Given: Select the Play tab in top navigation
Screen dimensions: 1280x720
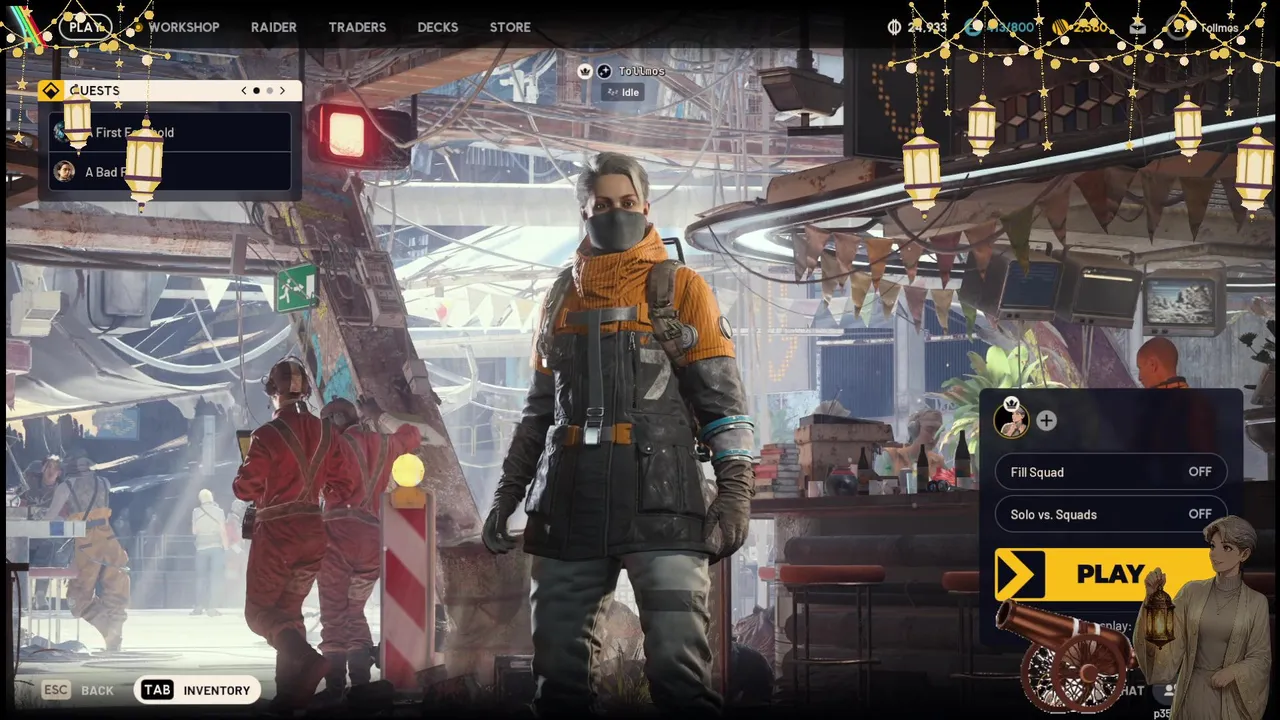Looking at the screenshot, I should pos(86,27).
